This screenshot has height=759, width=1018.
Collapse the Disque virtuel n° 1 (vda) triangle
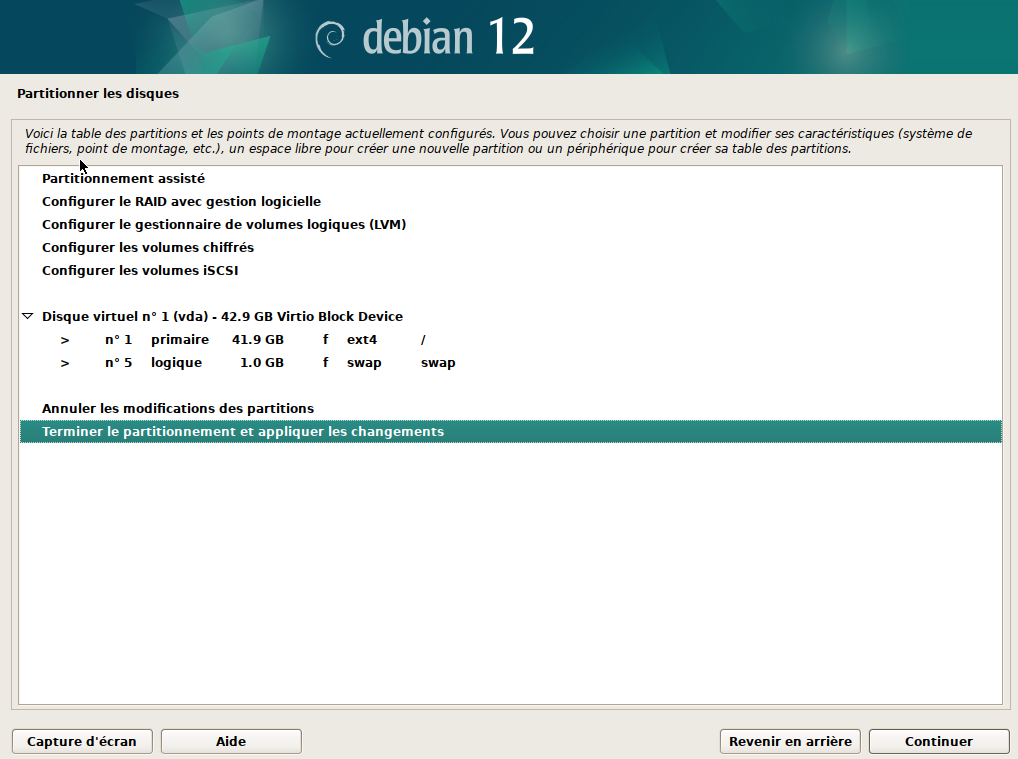[27, 316]
